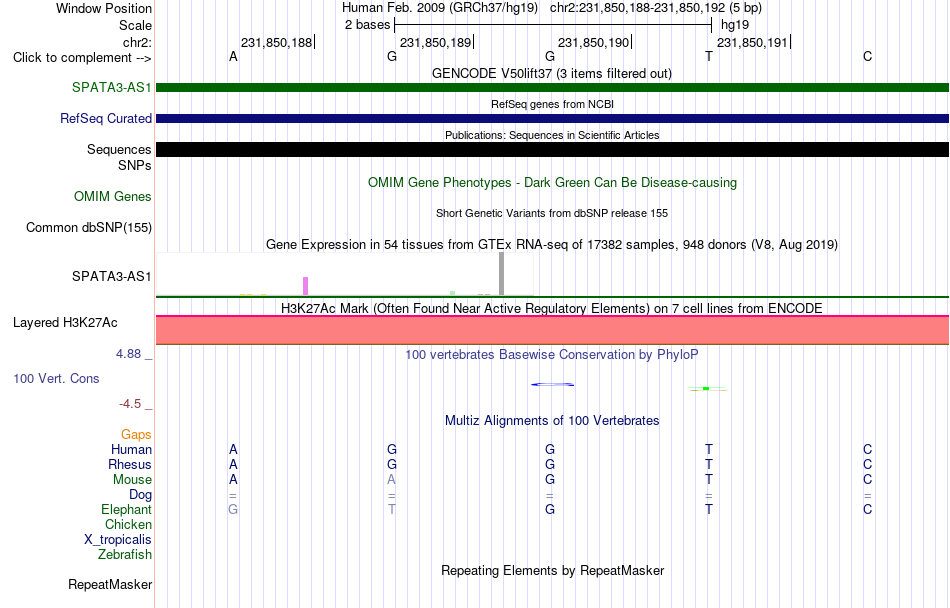Click the 4.88 PhyloP upper limit value
Screen dimensions: 950x608
128,354
